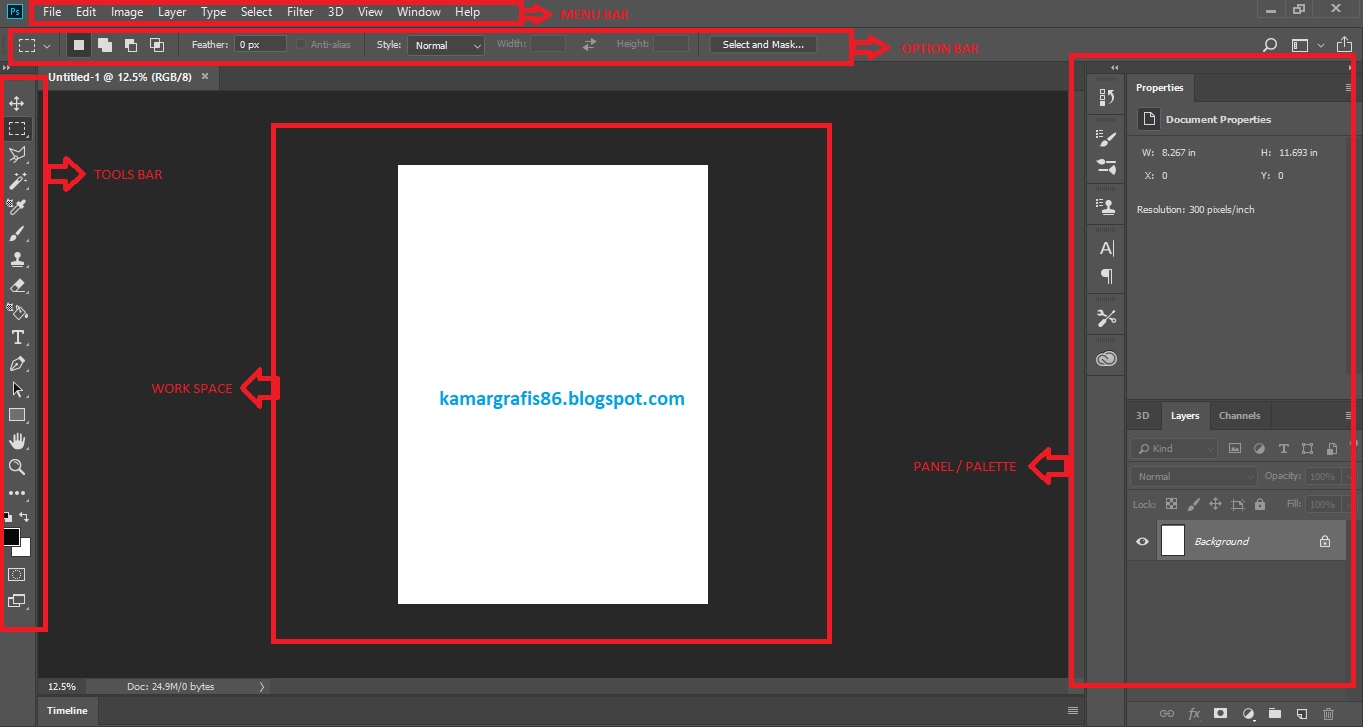The height and width of the screenshot is (727, 1363).
Task: Pick the Horizontal Type tool
Action: (x=17, y=337)
